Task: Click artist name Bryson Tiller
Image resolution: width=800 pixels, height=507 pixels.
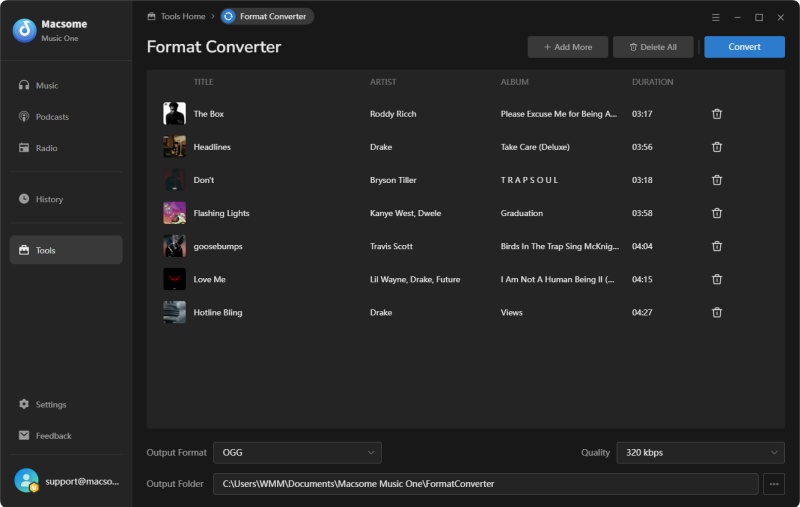Action: [393, 180]
